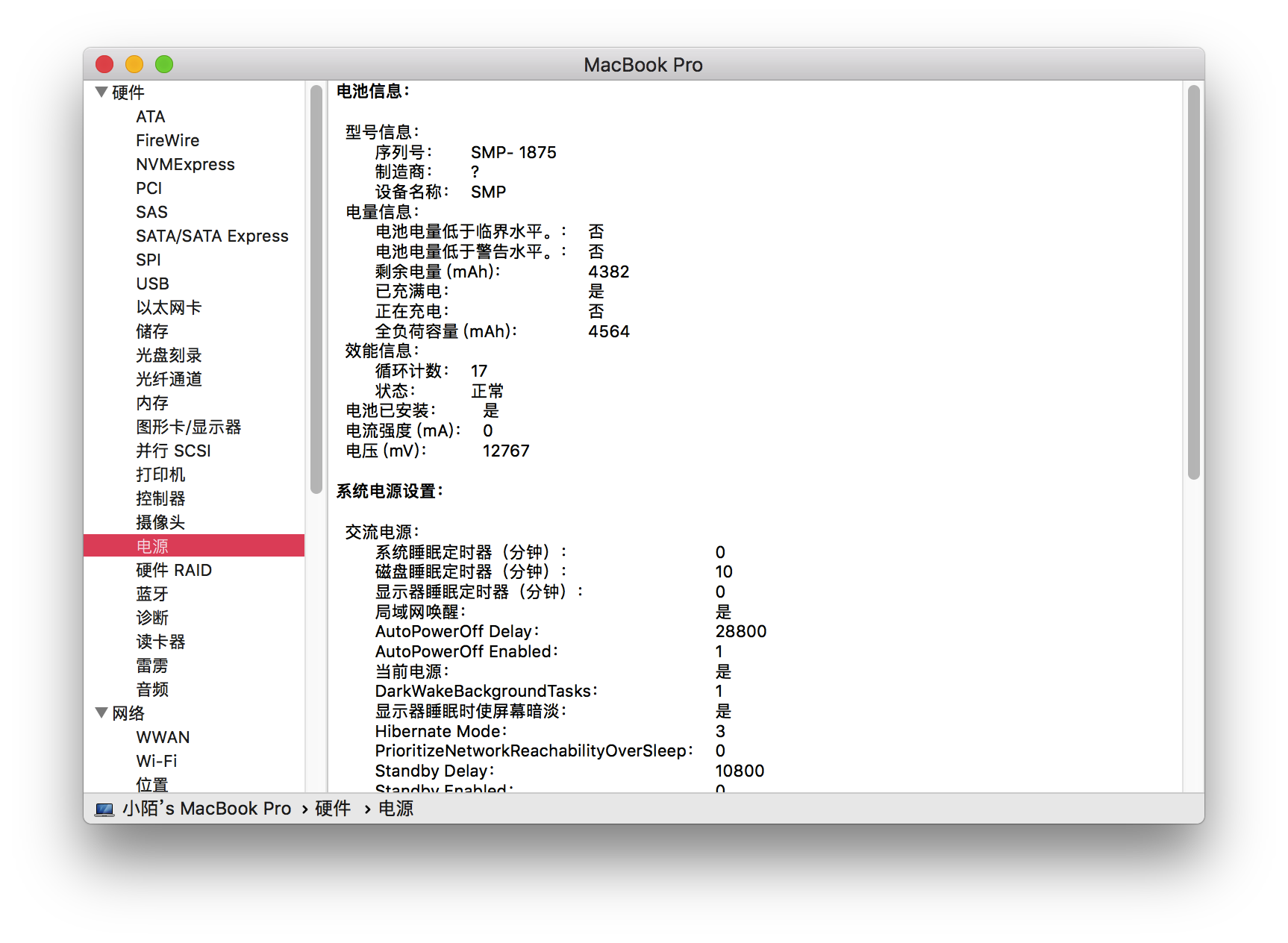Screen dimensions: 1288x943
Task: Click the cycle count value 17
Action: [479, 371]
